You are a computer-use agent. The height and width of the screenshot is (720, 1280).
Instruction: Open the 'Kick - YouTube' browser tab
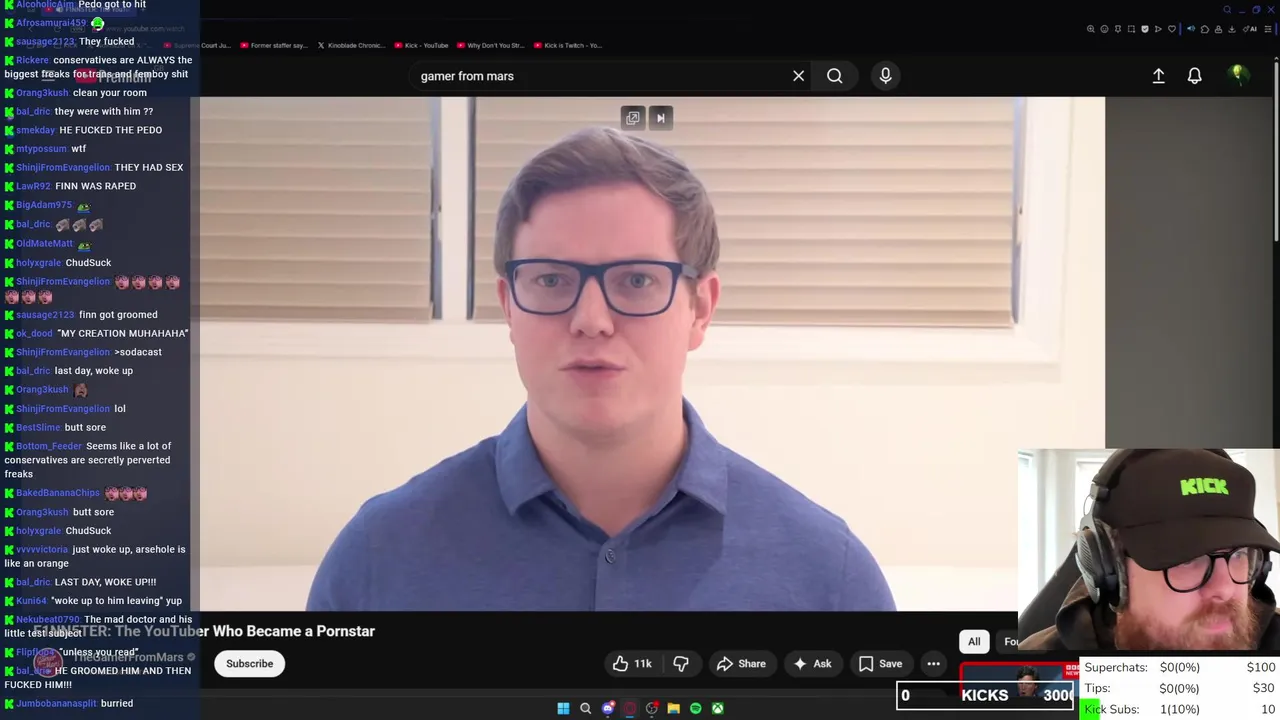tap(420, 45)
